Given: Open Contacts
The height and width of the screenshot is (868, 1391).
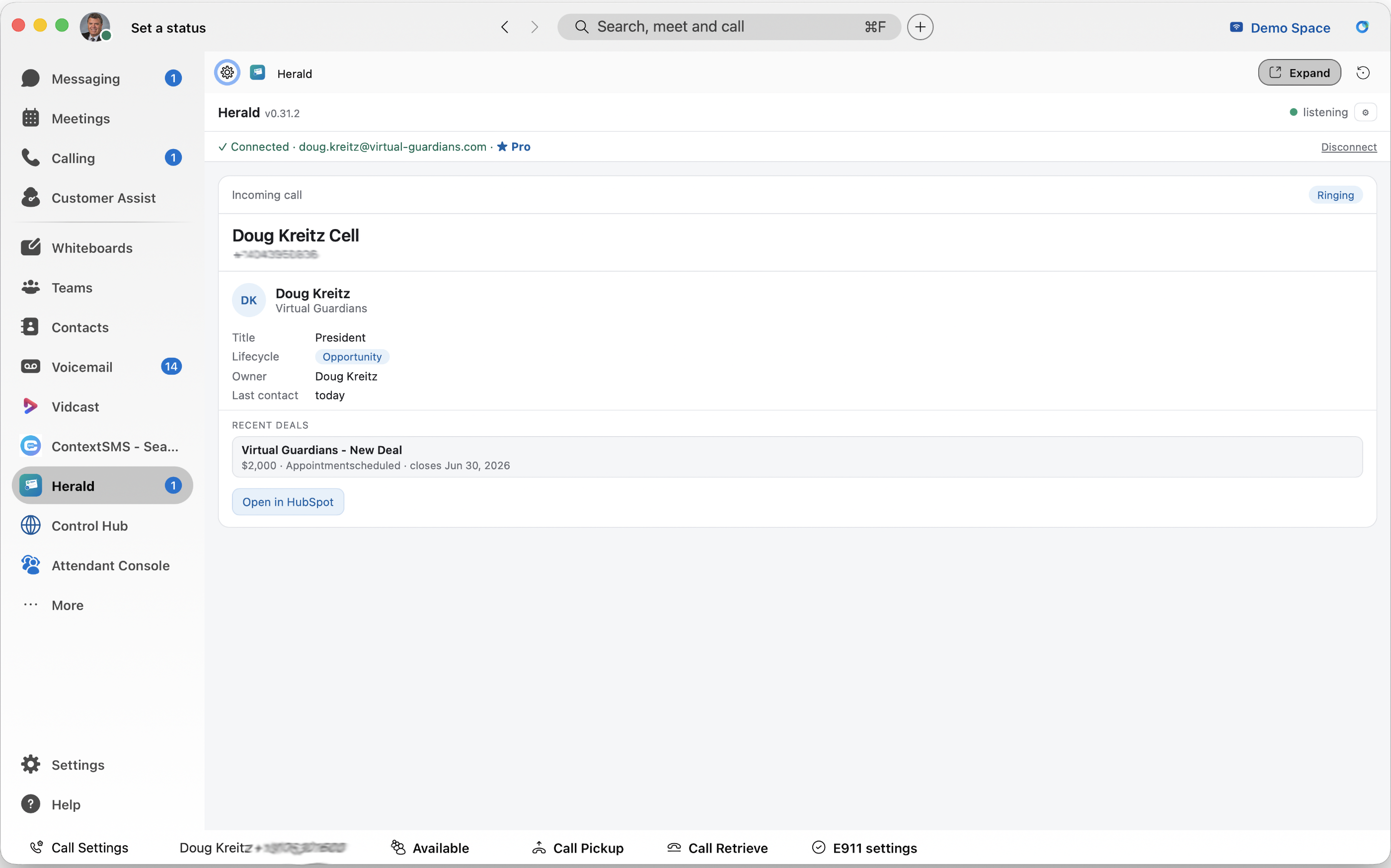Looking at the screenshot, I should (x=102, y=327).
